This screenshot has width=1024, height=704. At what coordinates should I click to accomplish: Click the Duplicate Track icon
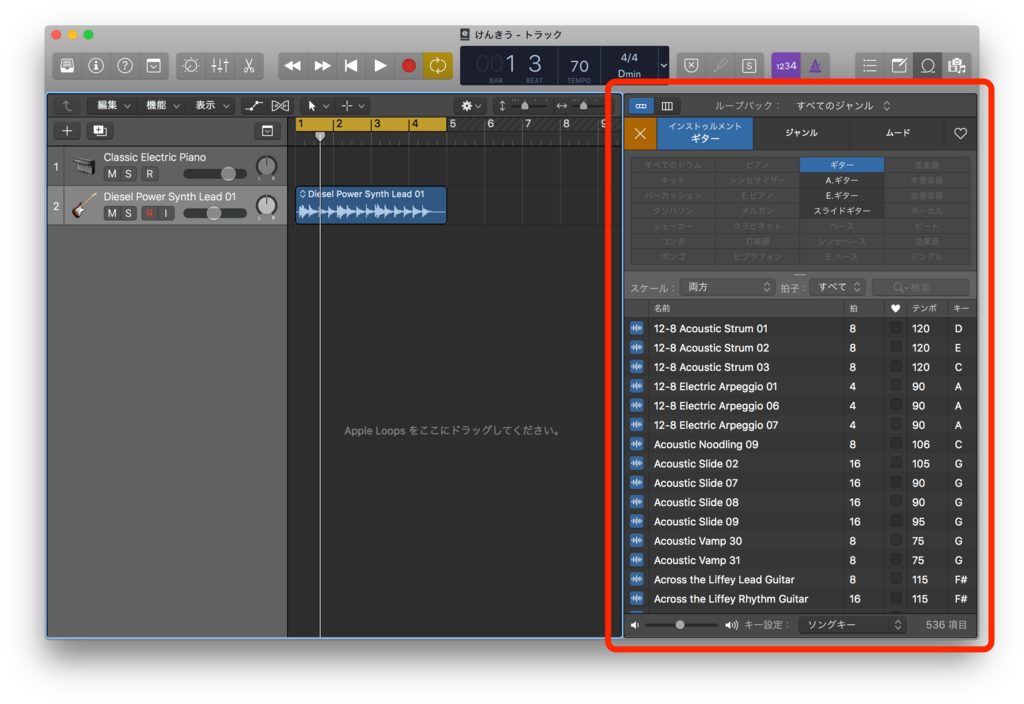click(99, 131)
